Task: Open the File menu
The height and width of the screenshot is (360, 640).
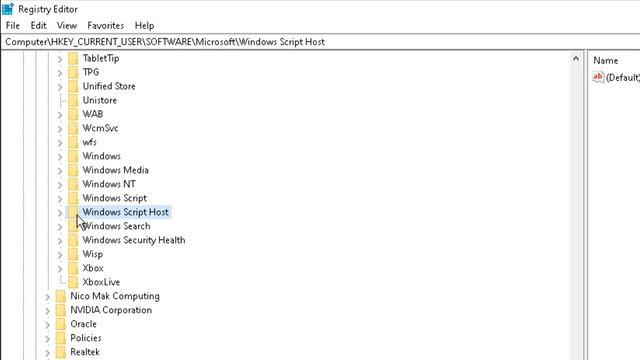Action: (x=13, y=25)
